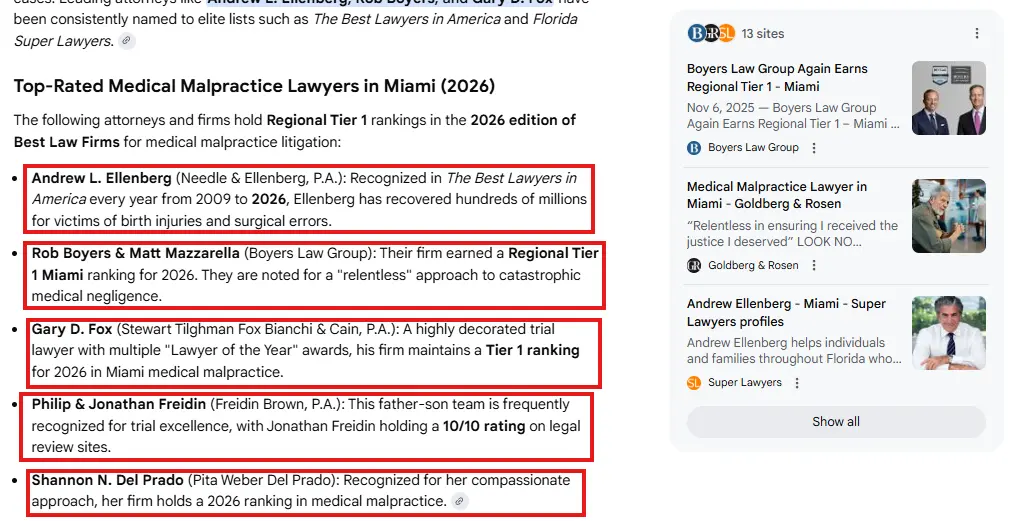Click the Top-Rated Medical Malpractice Lawyers heading
This screenshot has width=1013, height=521.
click(x=254, y=86)
